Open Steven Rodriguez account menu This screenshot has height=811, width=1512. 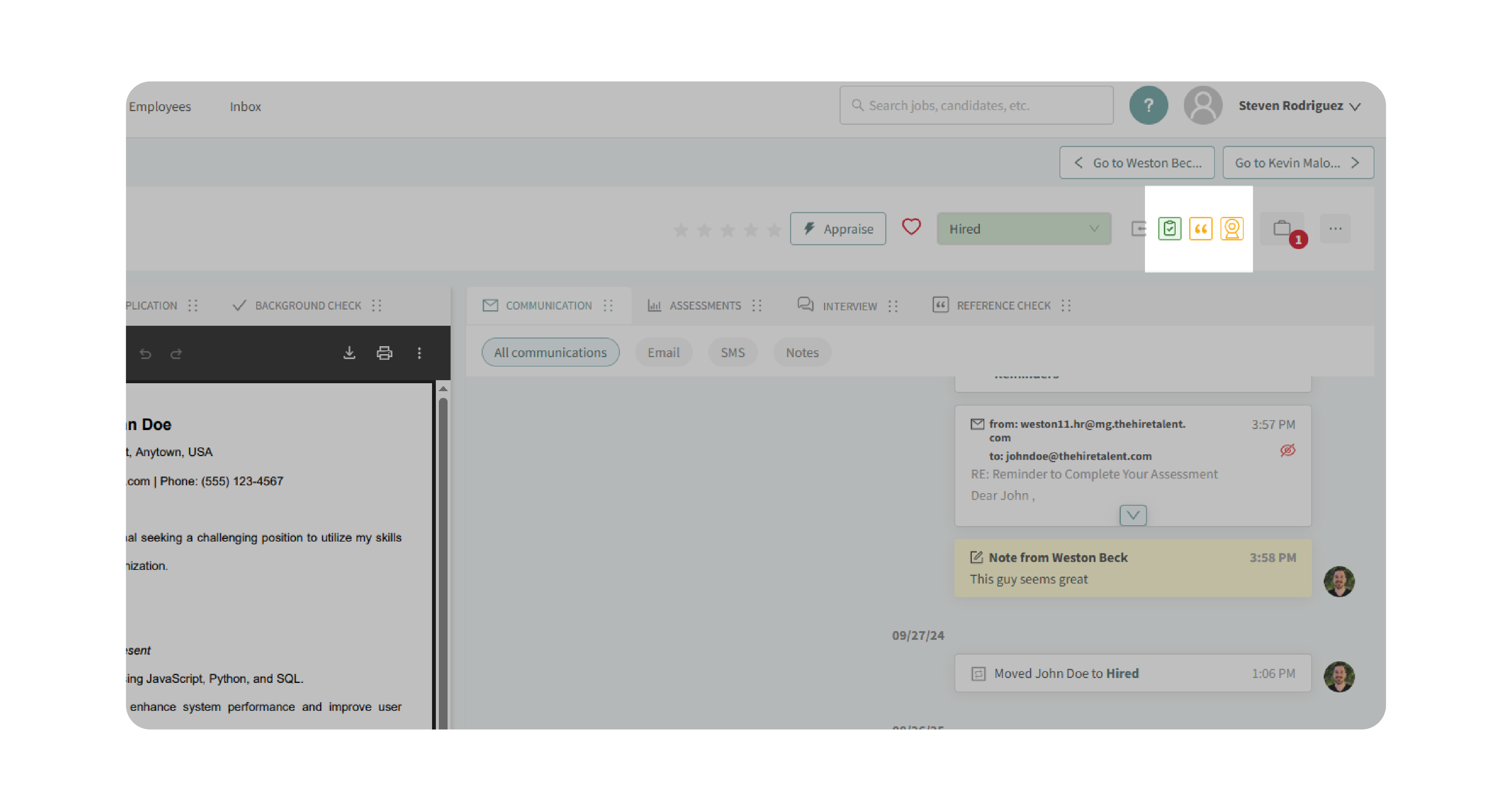(x=1299, y=106)
